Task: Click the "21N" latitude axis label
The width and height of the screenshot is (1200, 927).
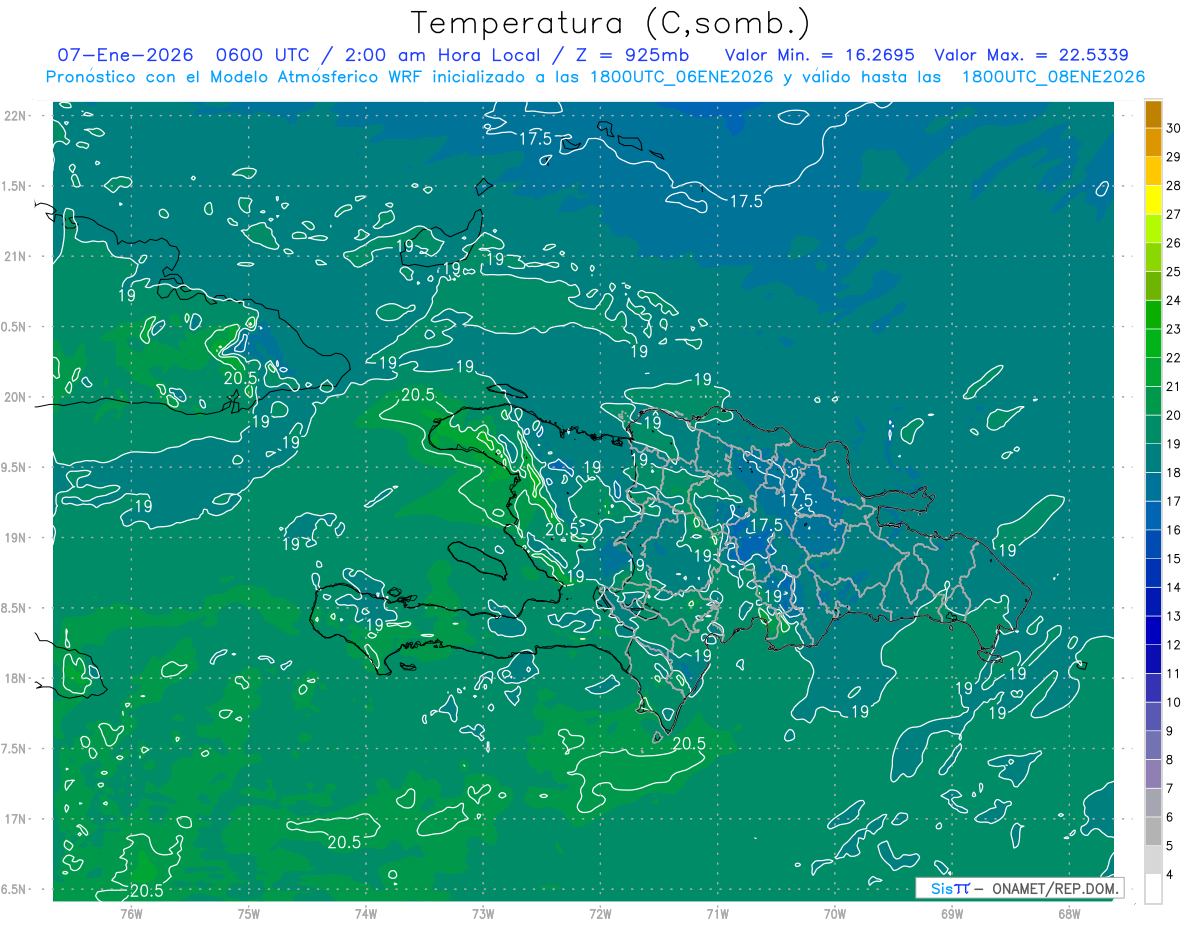Action: click(15, 257)
